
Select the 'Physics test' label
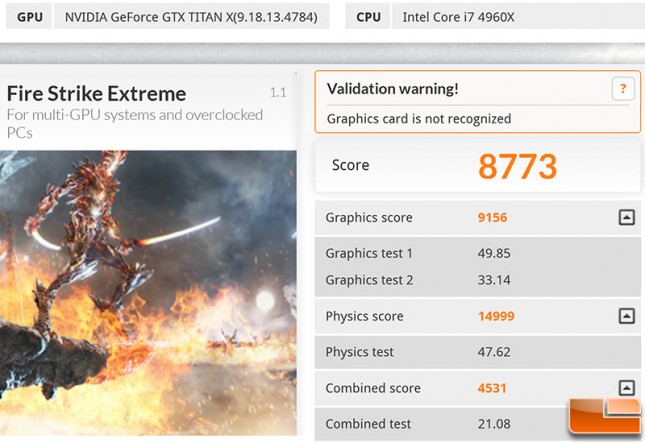point(360,352)
